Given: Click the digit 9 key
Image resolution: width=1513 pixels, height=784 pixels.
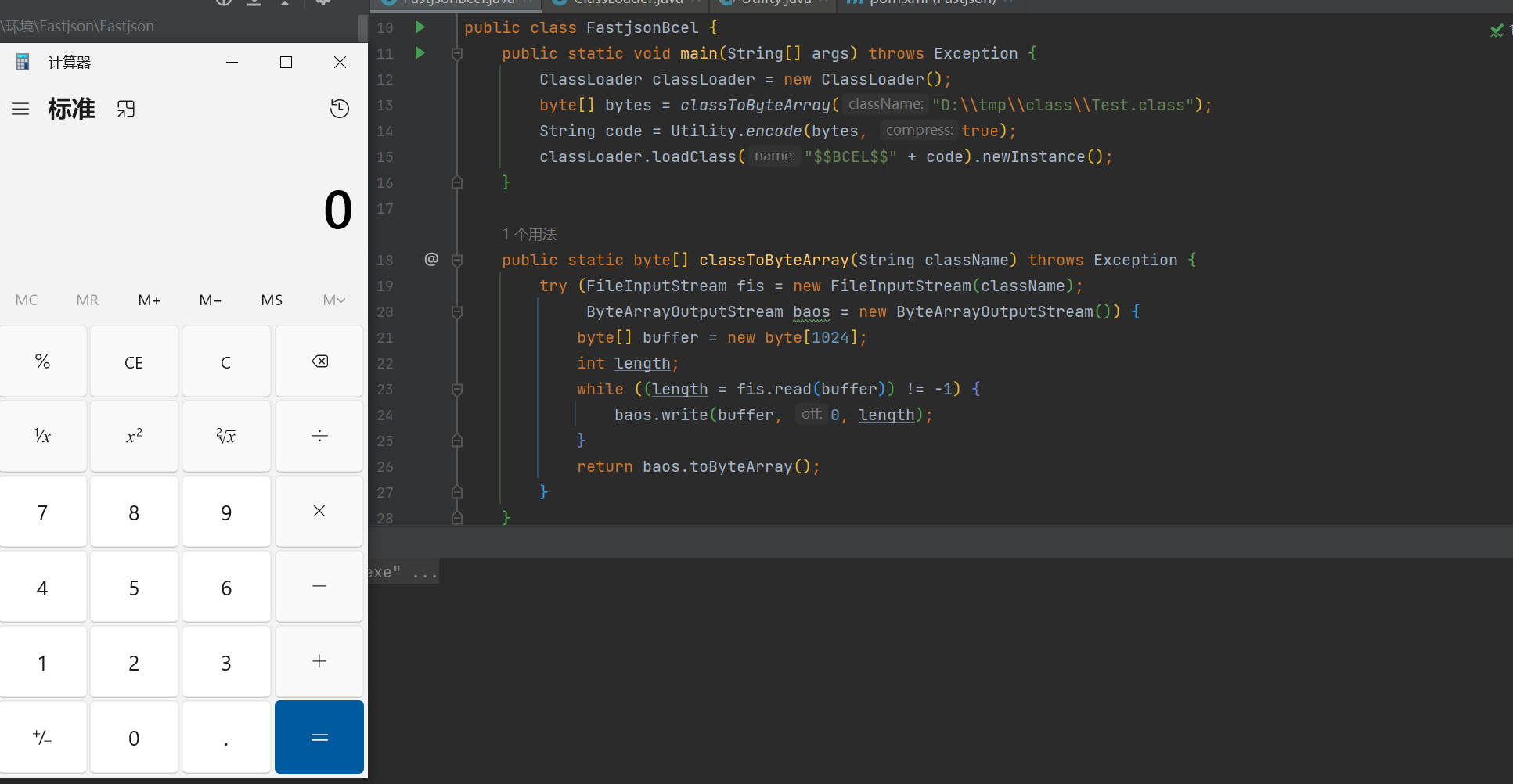Looking at the screenshot, I should (x=226, y=512).
